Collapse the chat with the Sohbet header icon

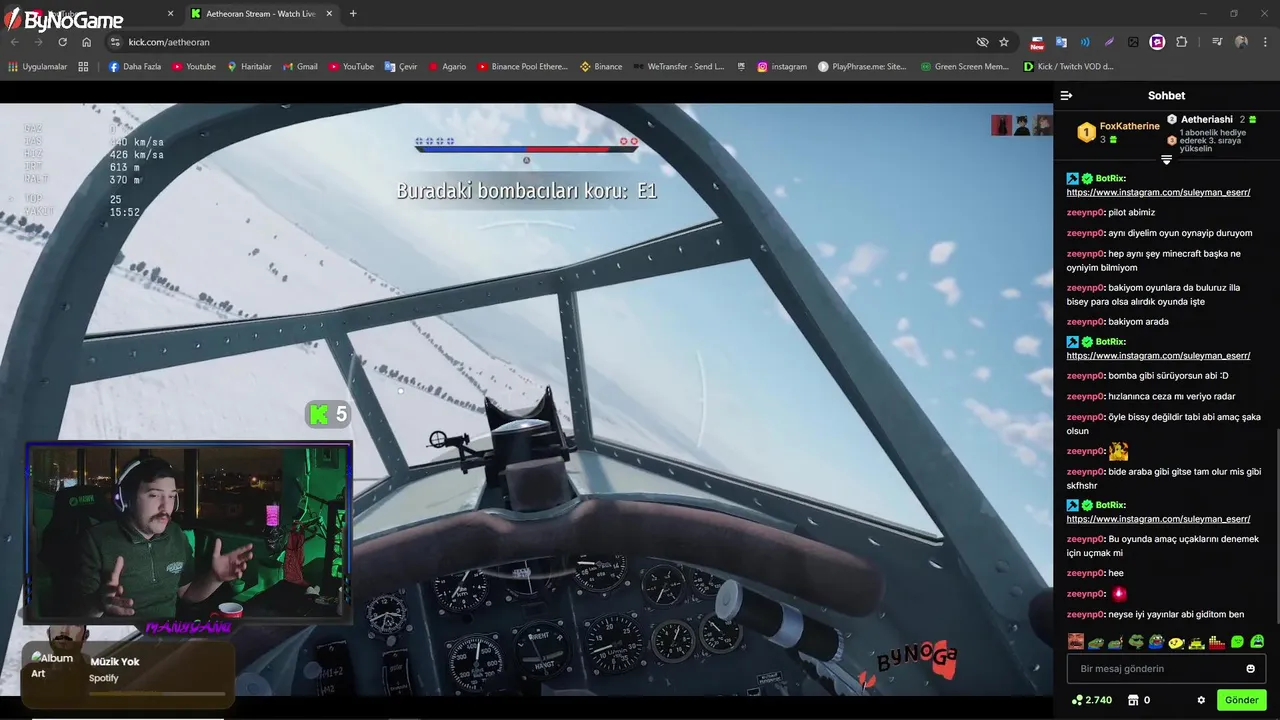[x=1066, y=96]
